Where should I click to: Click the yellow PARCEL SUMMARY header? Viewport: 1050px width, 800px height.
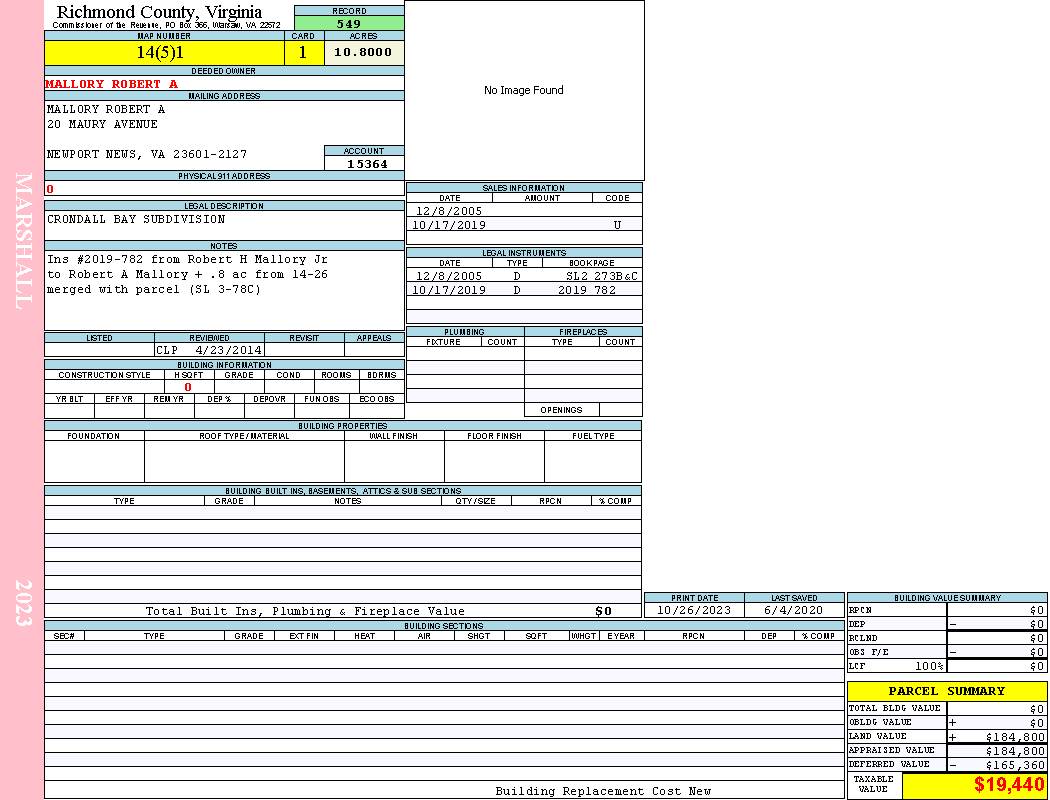coord(946,691)
